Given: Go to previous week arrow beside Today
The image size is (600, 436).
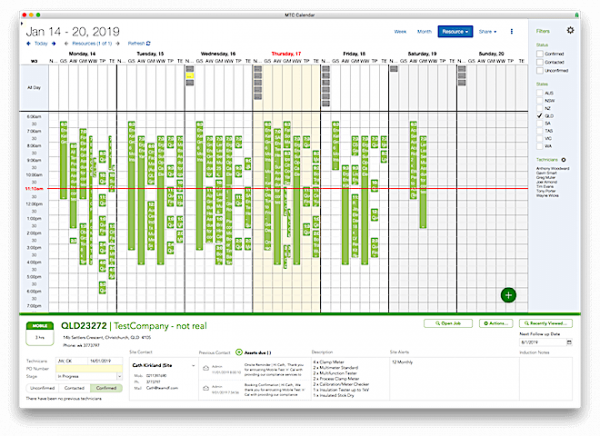Looking at the screenshot, I should (x=28, y=43).
